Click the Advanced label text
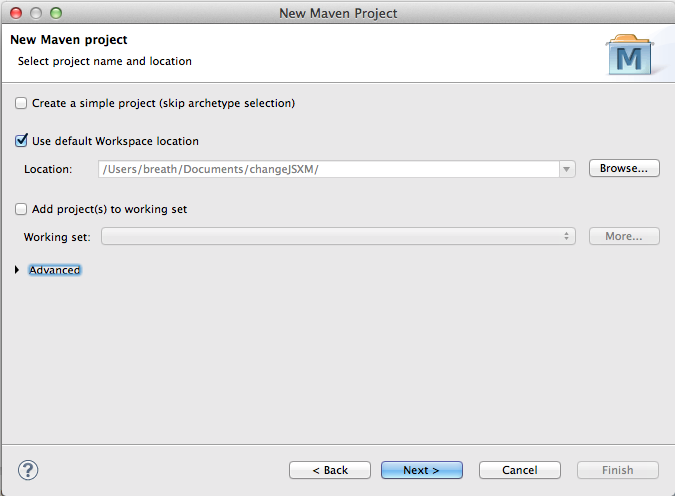The height and width of the screenshot is (496, 675). coord(55,270)
